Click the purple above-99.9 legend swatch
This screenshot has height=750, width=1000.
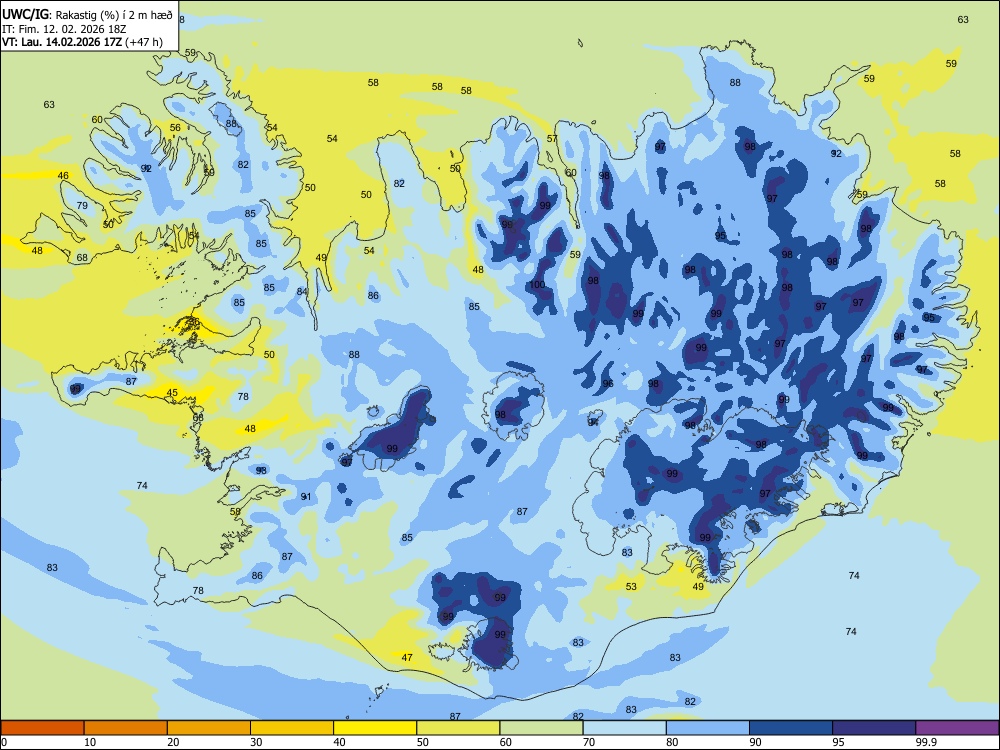957,728
